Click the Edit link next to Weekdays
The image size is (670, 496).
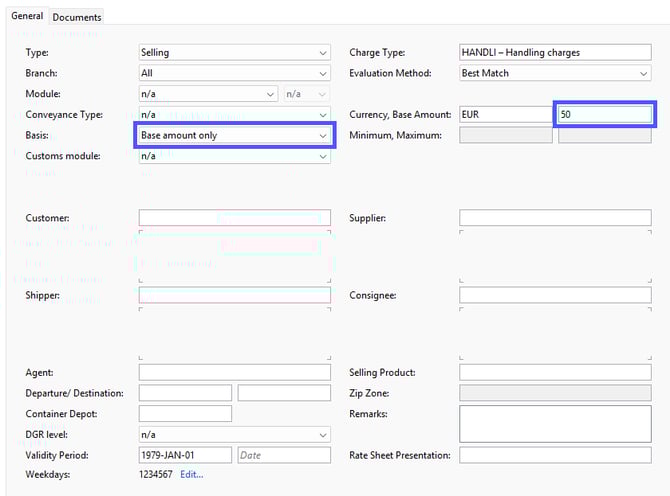pos(191,474)
